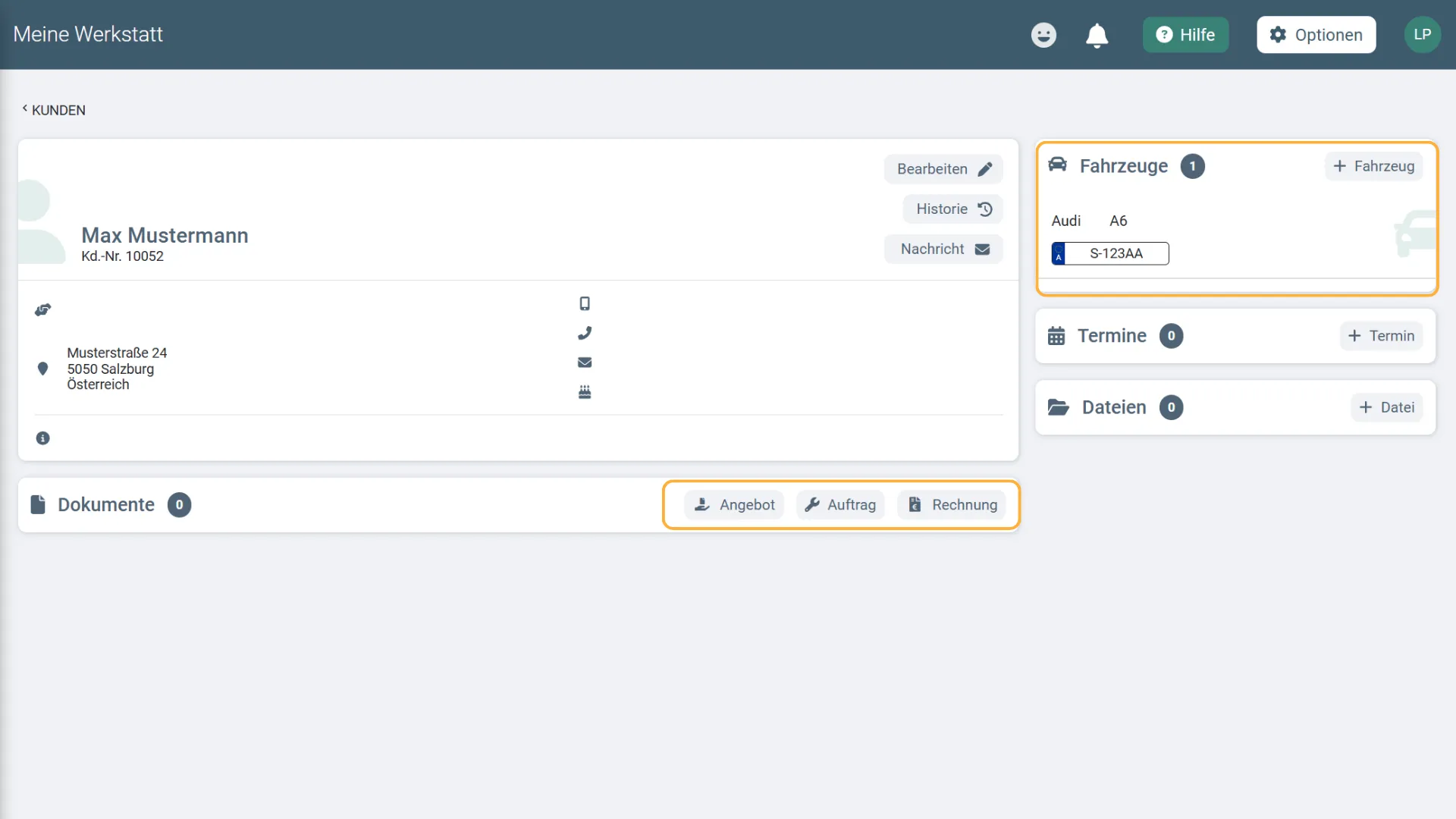Open the customer Historie
Viewport: 1456px width, 819px height.
952,209
